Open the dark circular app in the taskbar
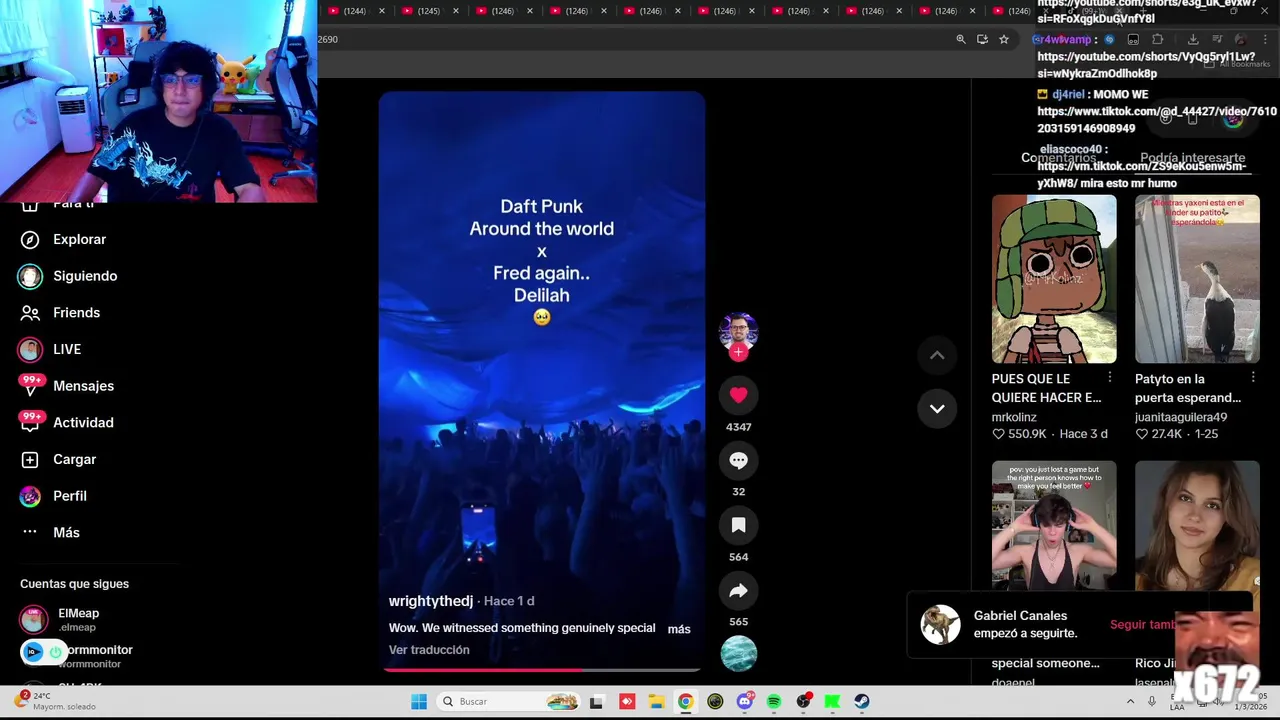 click(715, 701)
